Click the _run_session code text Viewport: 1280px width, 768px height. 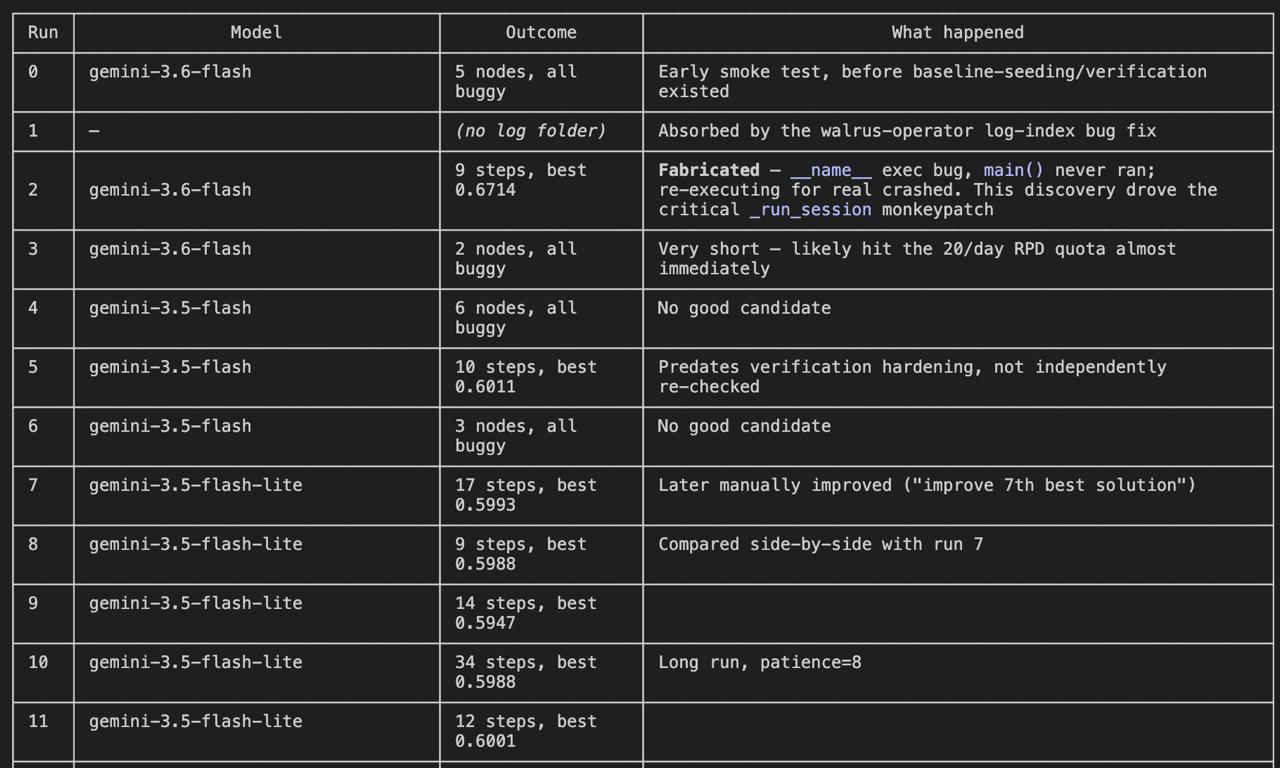click(x=811, y=209)
